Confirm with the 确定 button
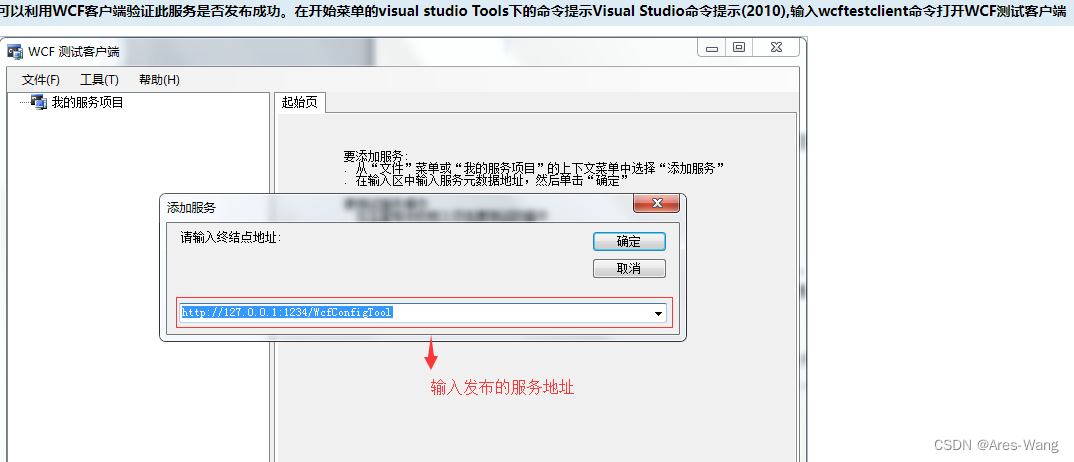 click(x=629, y=242)
